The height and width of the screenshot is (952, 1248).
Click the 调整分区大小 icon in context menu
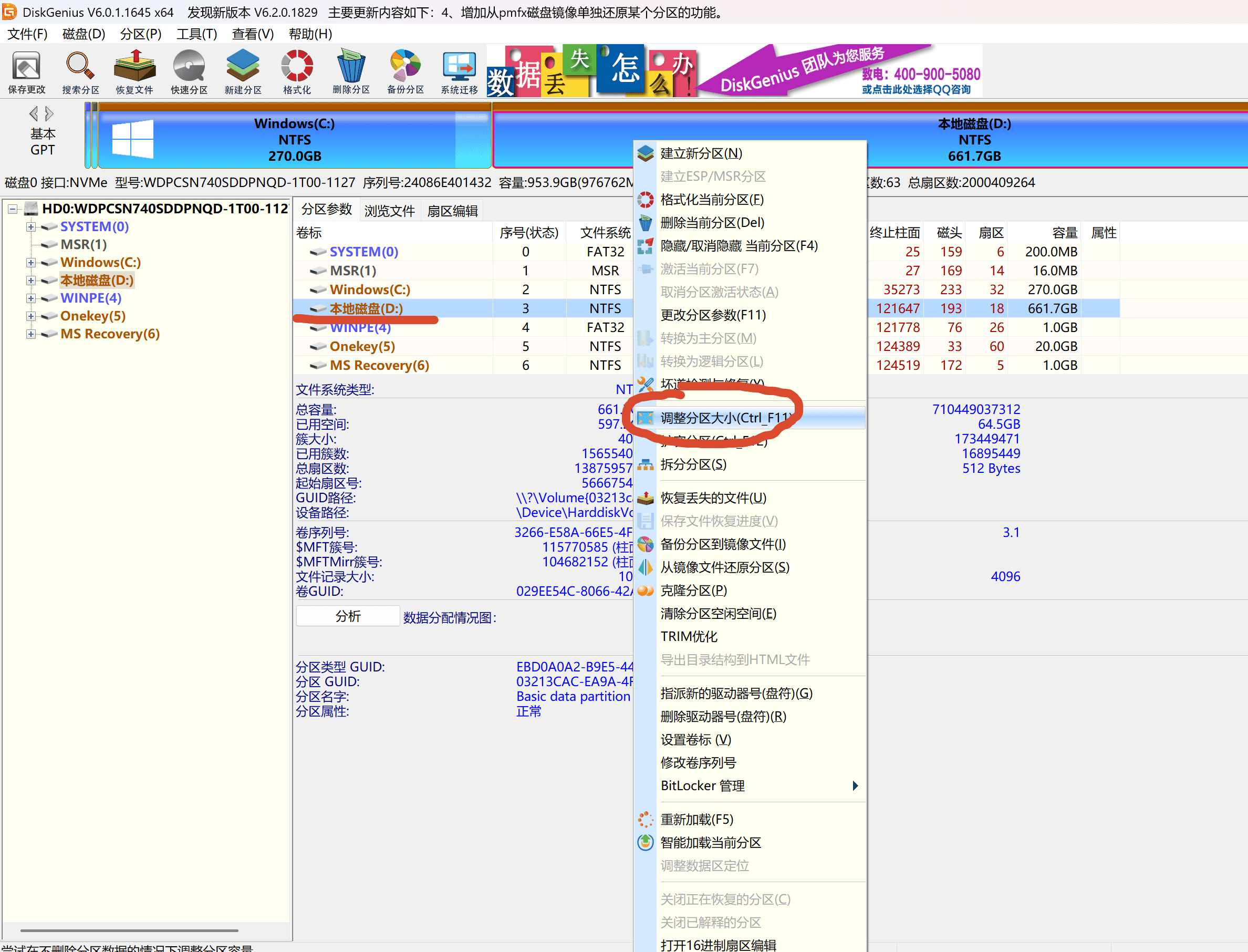645,418
